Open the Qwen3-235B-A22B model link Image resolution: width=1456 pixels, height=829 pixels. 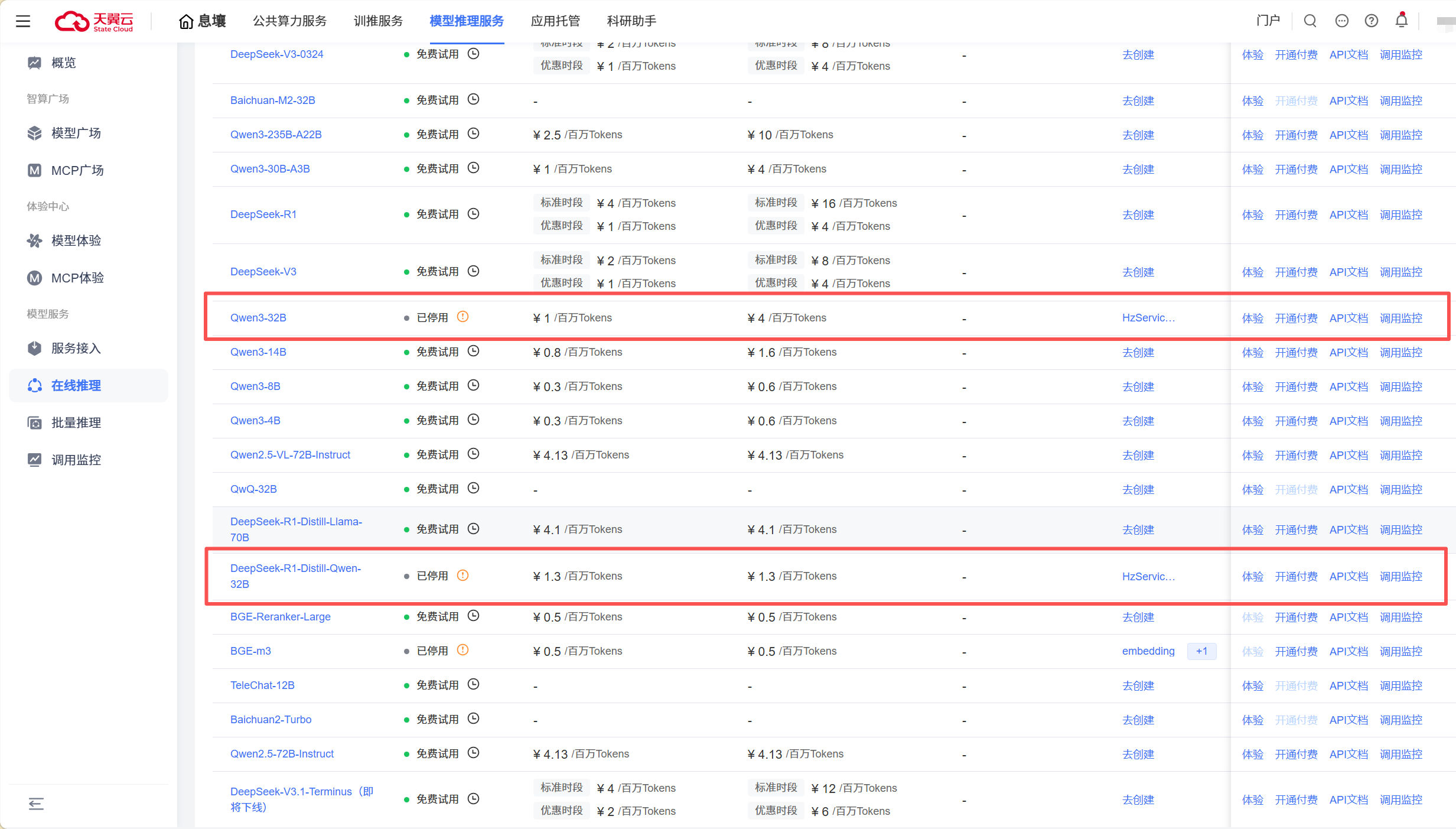tap(276, 135)
